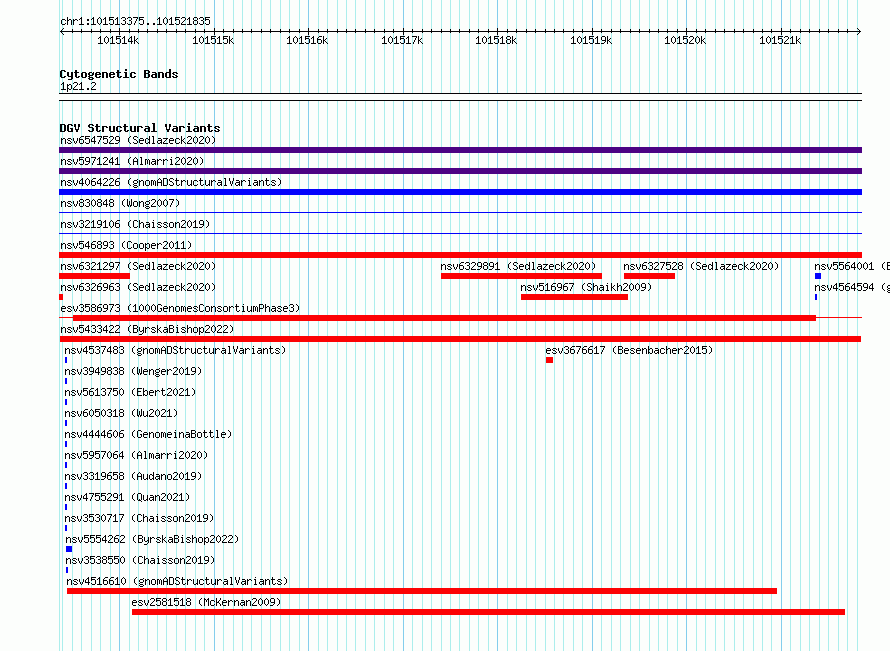
Task: Click the small red box under esv3676617
Action: (x=549, y=360)
